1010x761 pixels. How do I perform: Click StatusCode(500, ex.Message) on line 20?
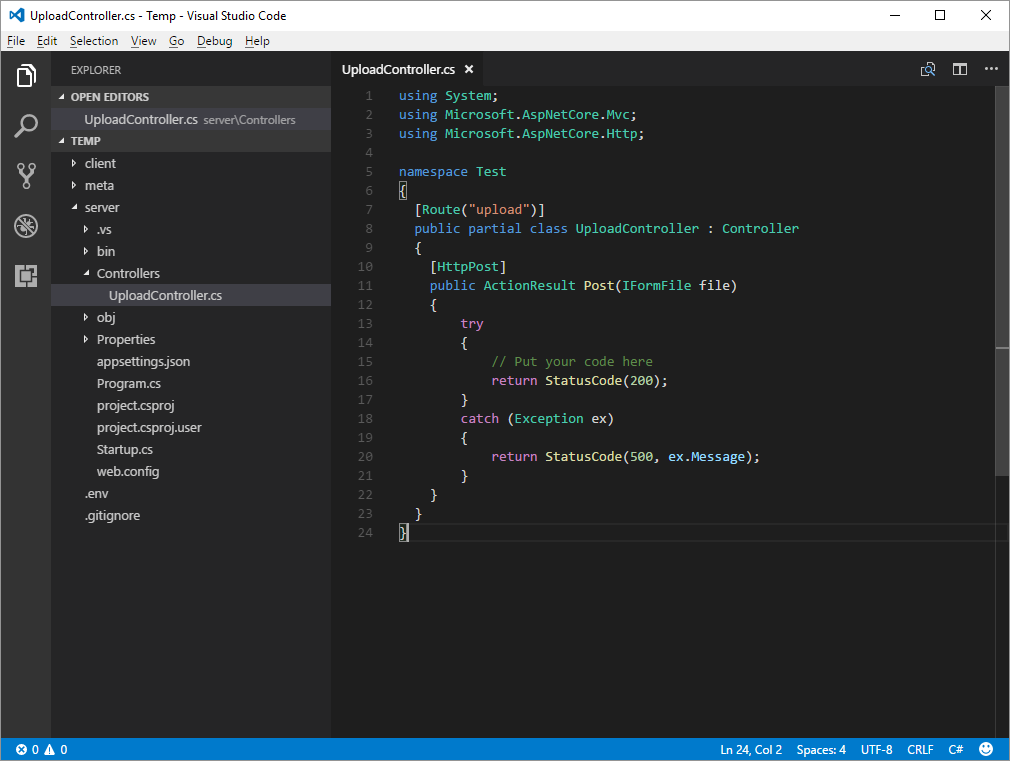point(649,456)
